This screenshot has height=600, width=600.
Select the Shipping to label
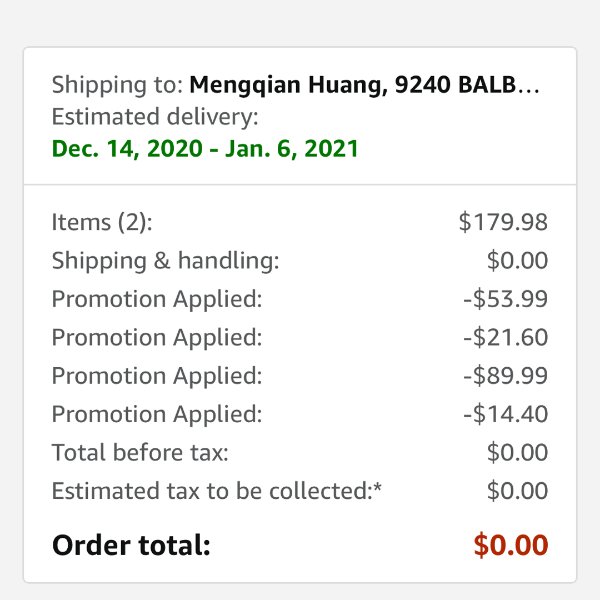[117, 85]
